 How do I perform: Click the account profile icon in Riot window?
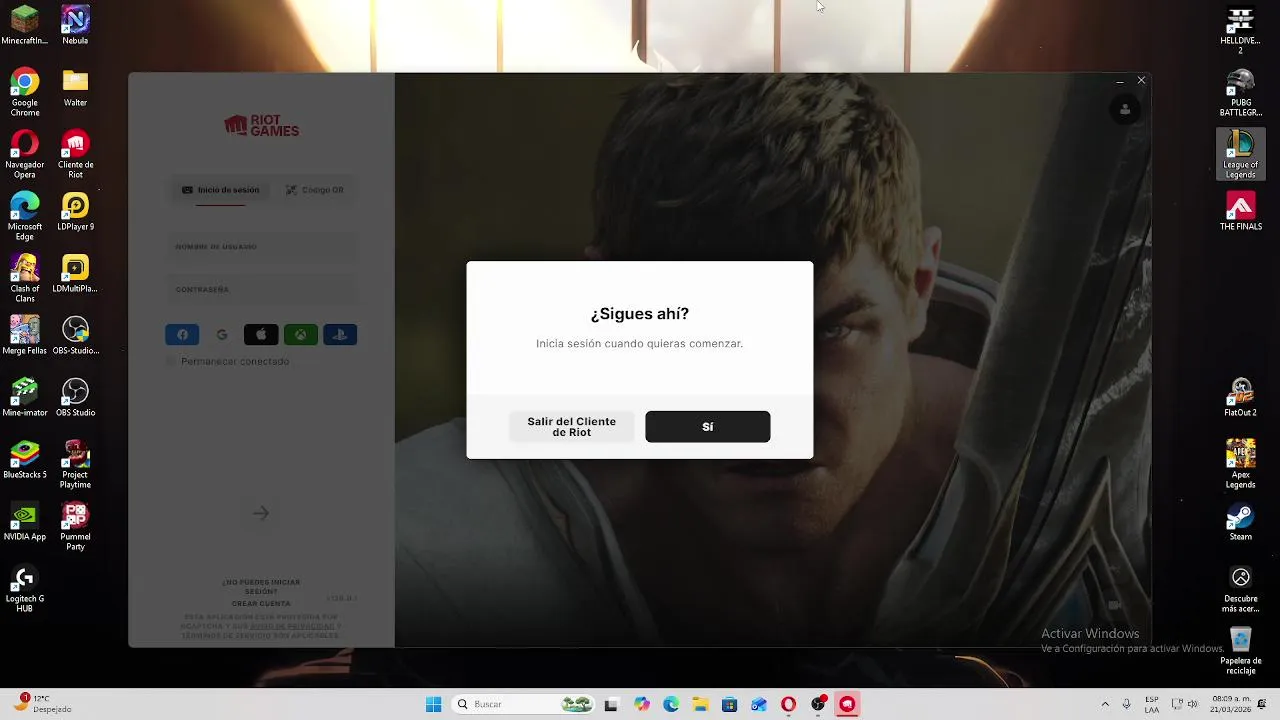(1125, 110)
